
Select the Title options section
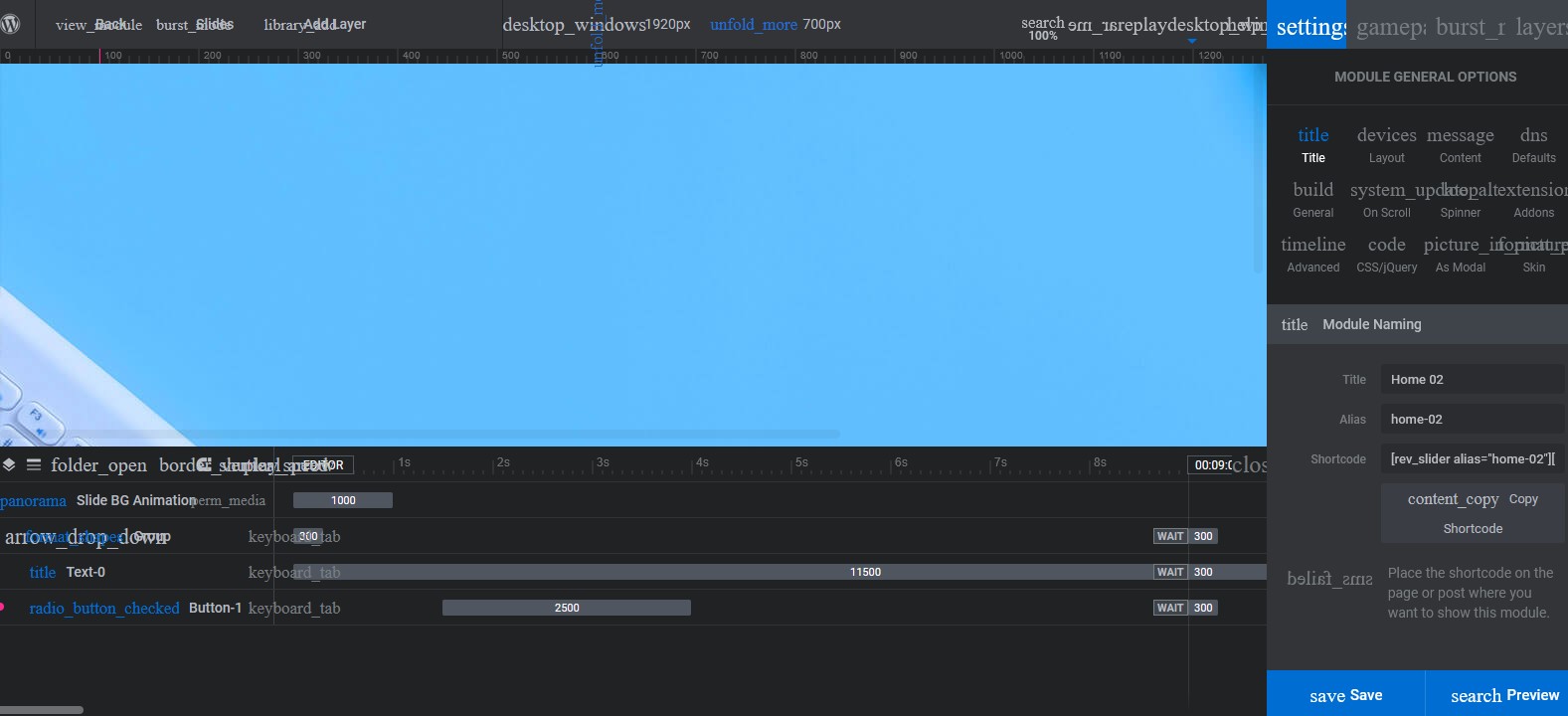[x=1312, y=145]
